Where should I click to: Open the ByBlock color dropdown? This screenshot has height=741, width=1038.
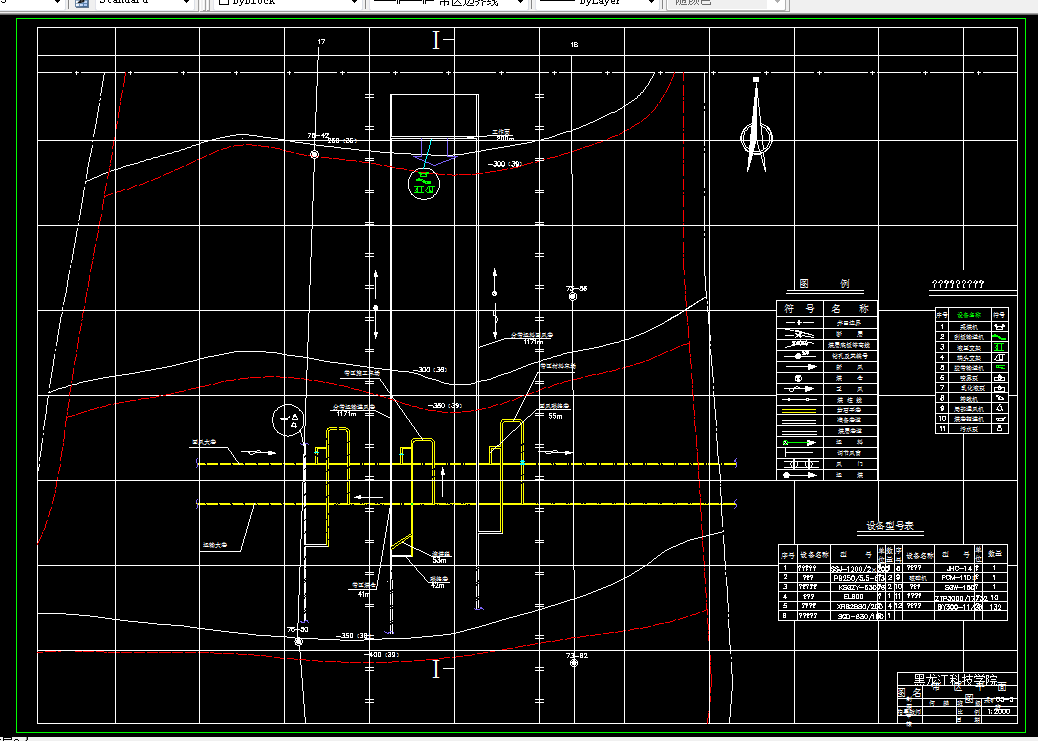[355, 3]
